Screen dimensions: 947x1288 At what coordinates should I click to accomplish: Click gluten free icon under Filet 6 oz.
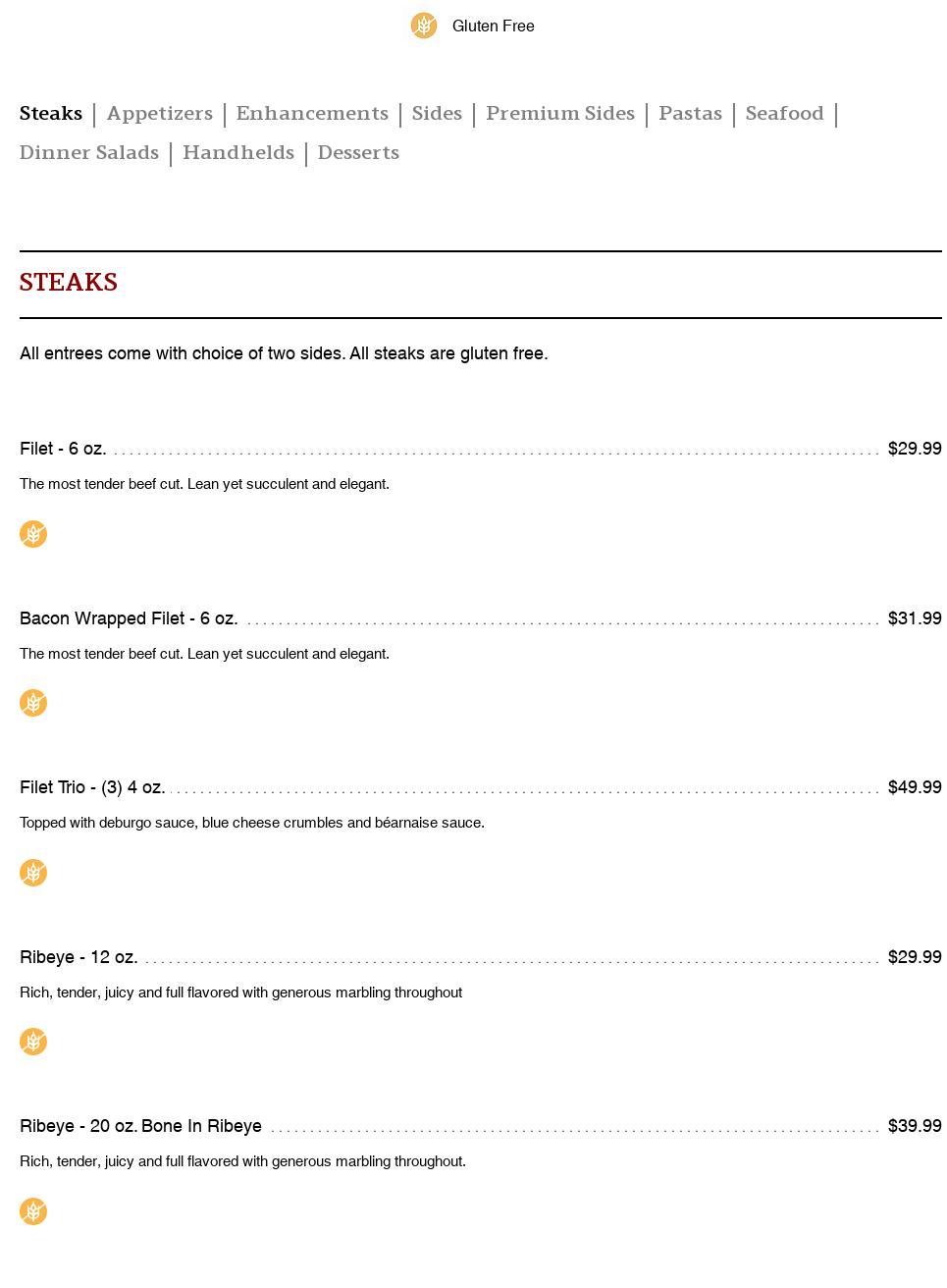tap(33, 534)
